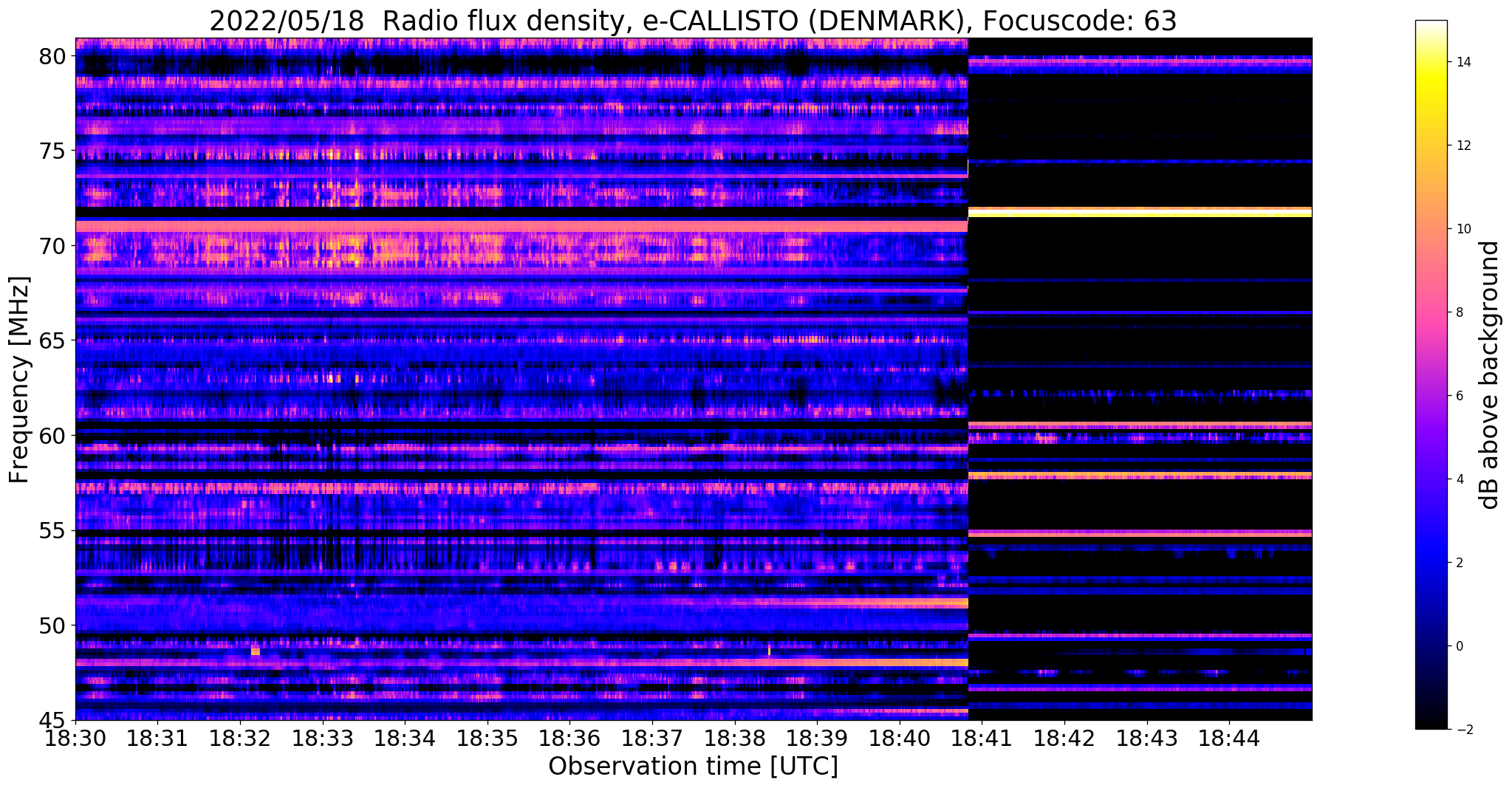This screenshot has height=788, width=1512.
Task: Click the 18:40 time tick label
Action: click(900, 737)
